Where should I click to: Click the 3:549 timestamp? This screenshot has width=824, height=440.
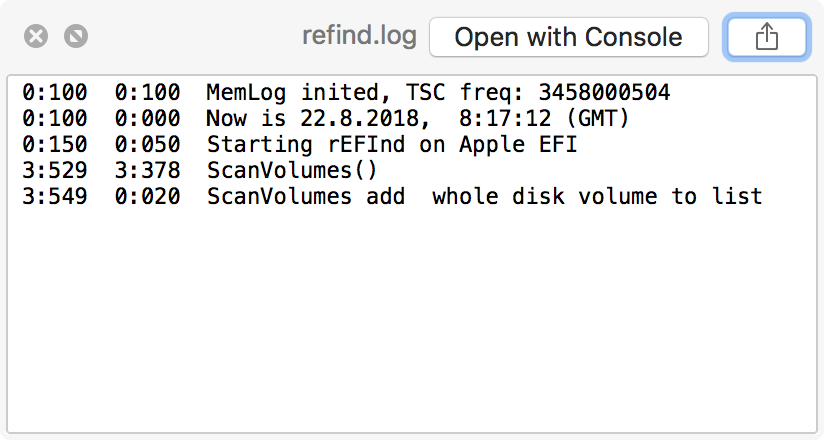tap(55, 197)
